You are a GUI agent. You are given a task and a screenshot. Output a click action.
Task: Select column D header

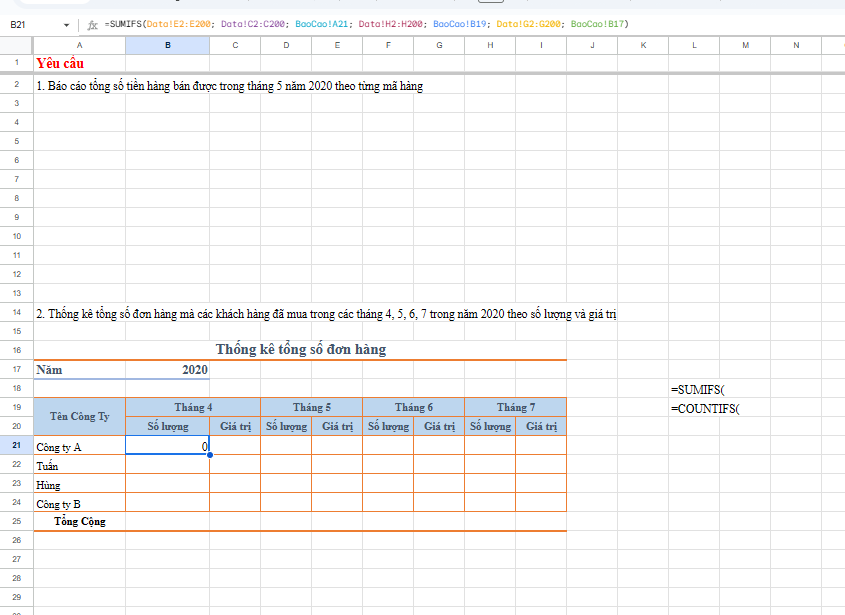coord(286,45)
